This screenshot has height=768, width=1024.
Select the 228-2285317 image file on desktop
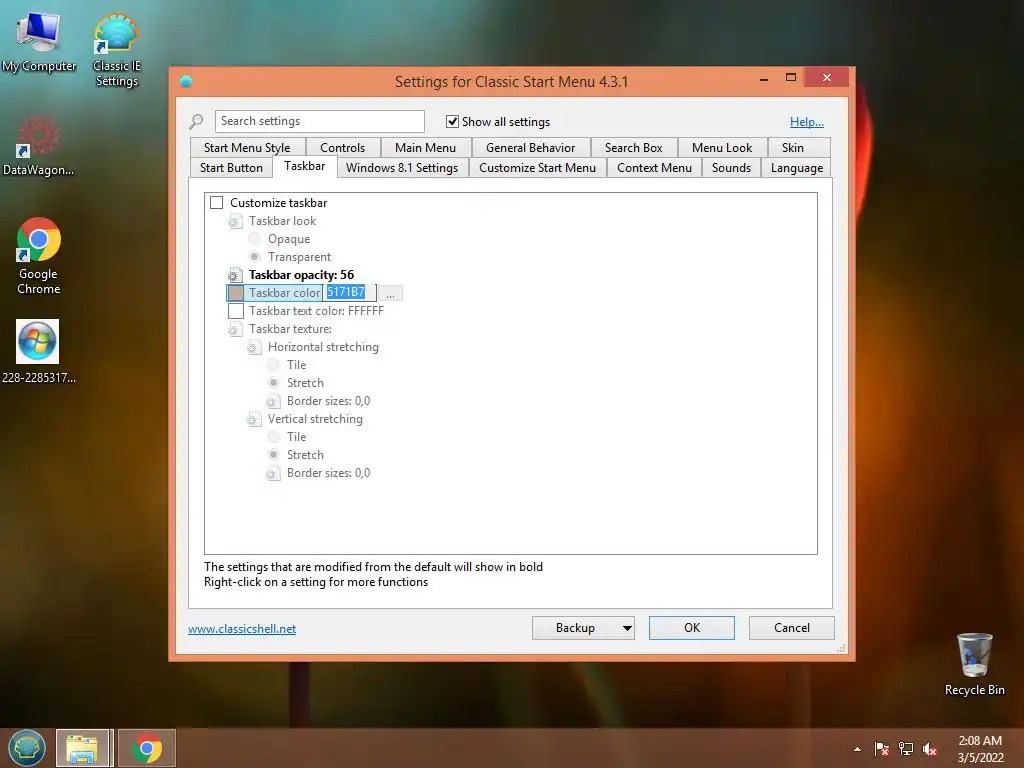pos(38,351)
